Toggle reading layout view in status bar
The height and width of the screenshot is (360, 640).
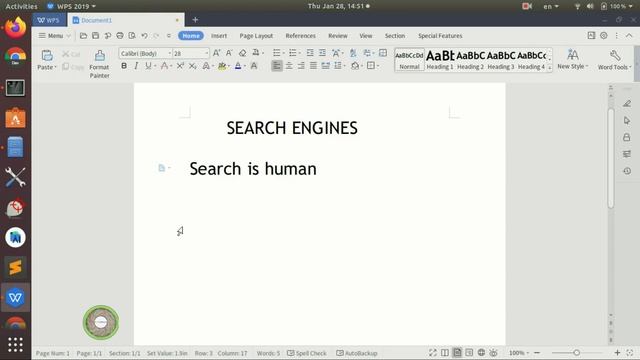click(445, 353)
